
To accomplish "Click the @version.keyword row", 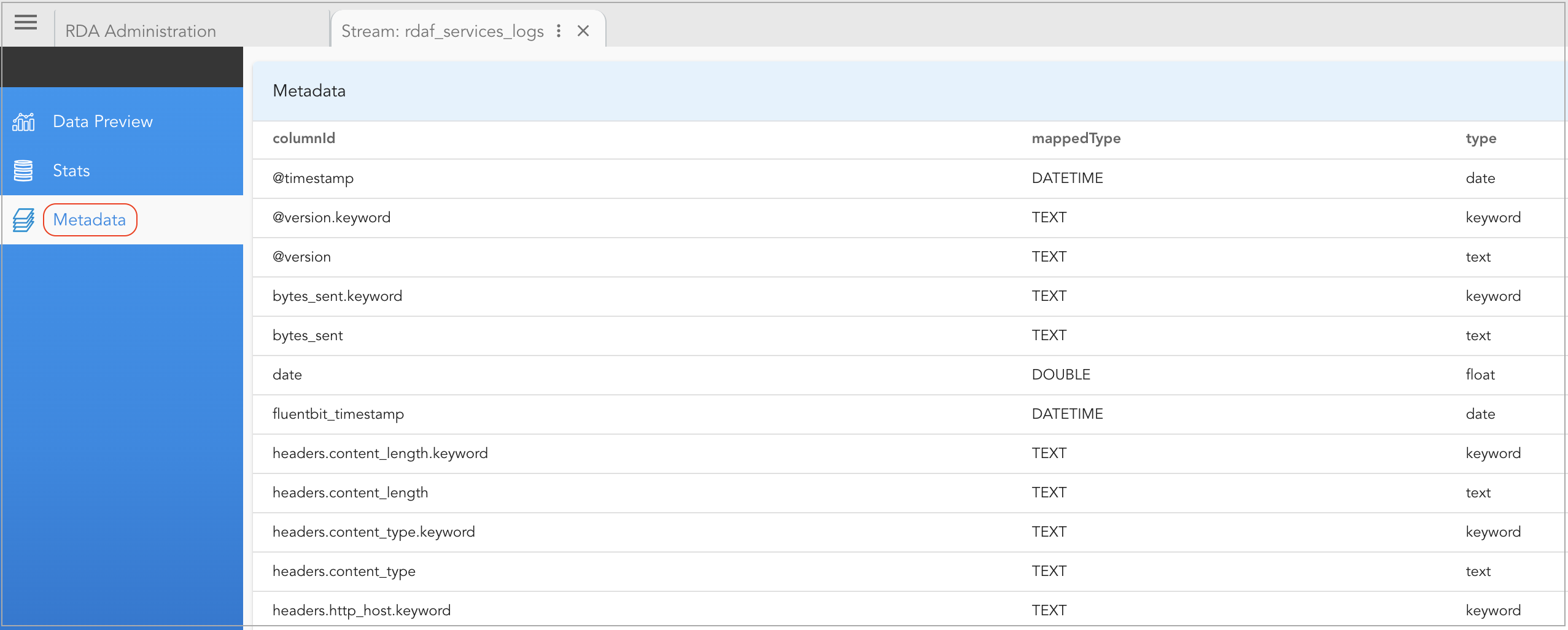I will [x=331, y=217].
